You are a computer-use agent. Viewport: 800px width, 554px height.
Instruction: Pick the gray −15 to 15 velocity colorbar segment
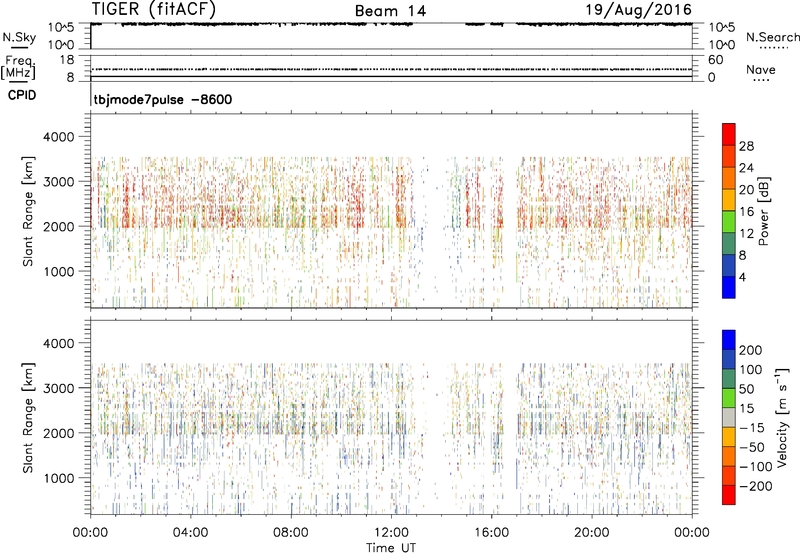click(729, 417)
